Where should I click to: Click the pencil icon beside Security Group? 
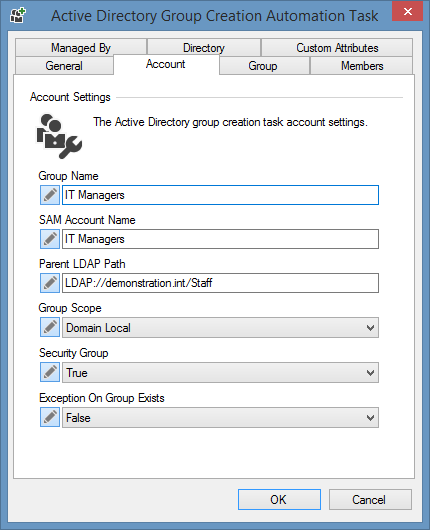[50, 372]
